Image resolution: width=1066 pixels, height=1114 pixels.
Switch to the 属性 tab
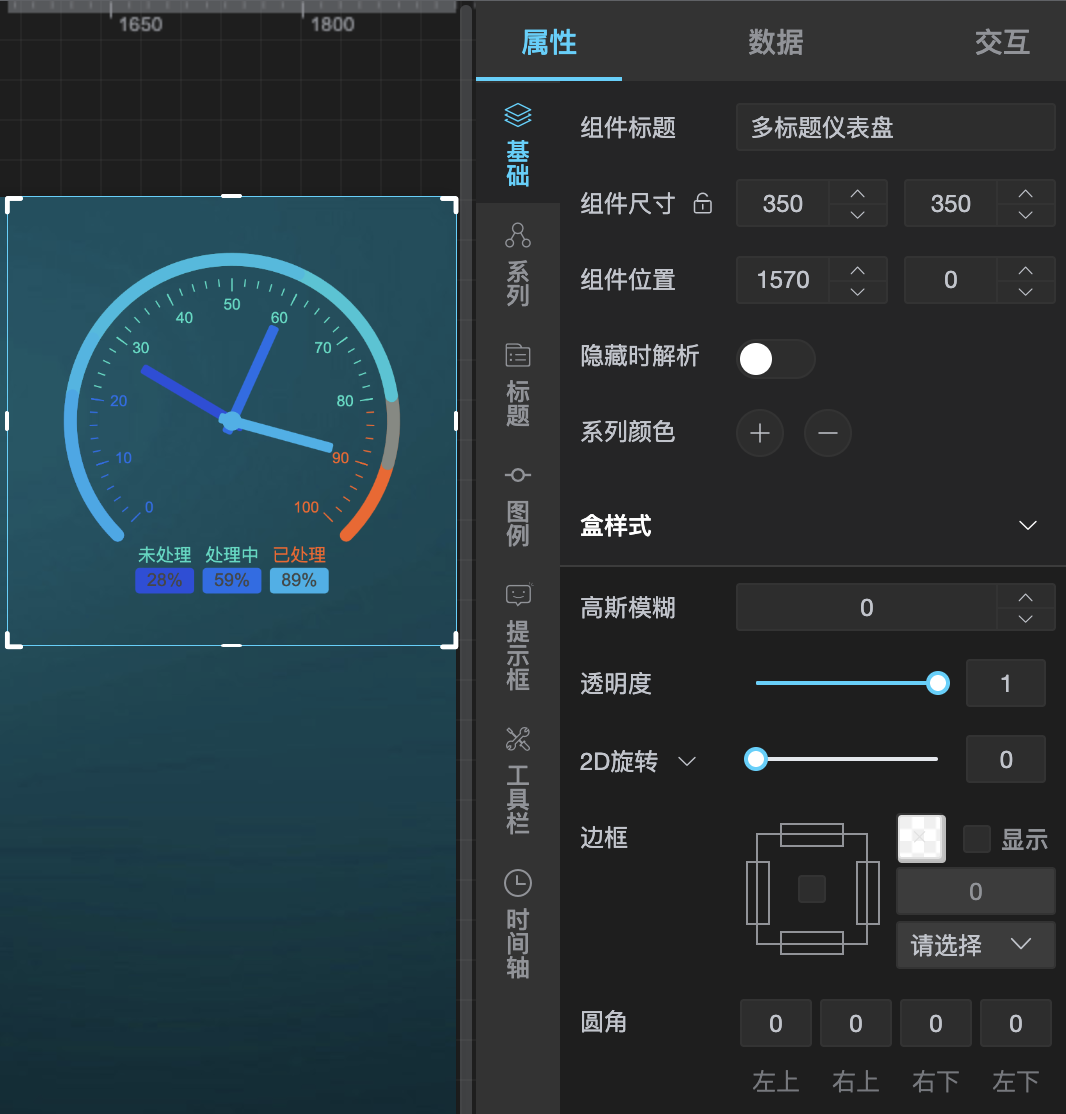[549, 42]
